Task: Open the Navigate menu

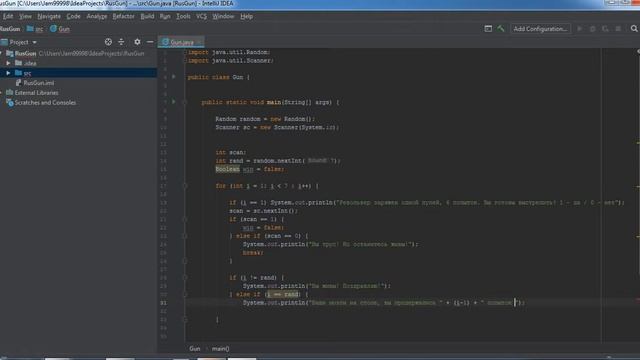Action: coord(49,16)
